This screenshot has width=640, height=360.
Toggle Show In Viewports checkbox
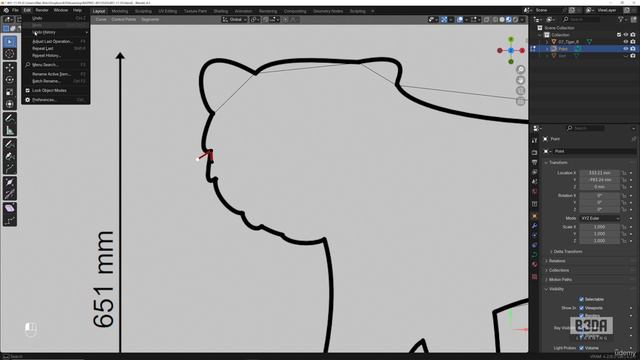(x=582, y=308)
